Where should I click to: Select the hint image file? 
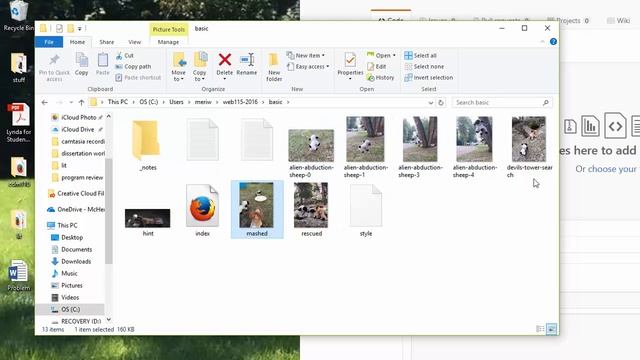click(147, 222)
